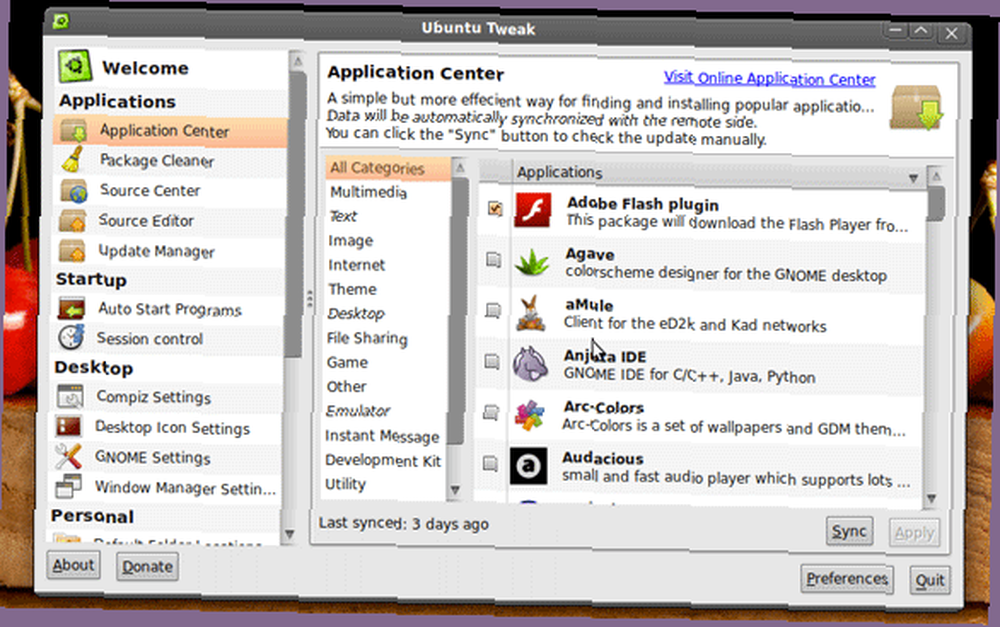
Task: Click the applications list scrollbar thumb
Action: coord(936,204)
